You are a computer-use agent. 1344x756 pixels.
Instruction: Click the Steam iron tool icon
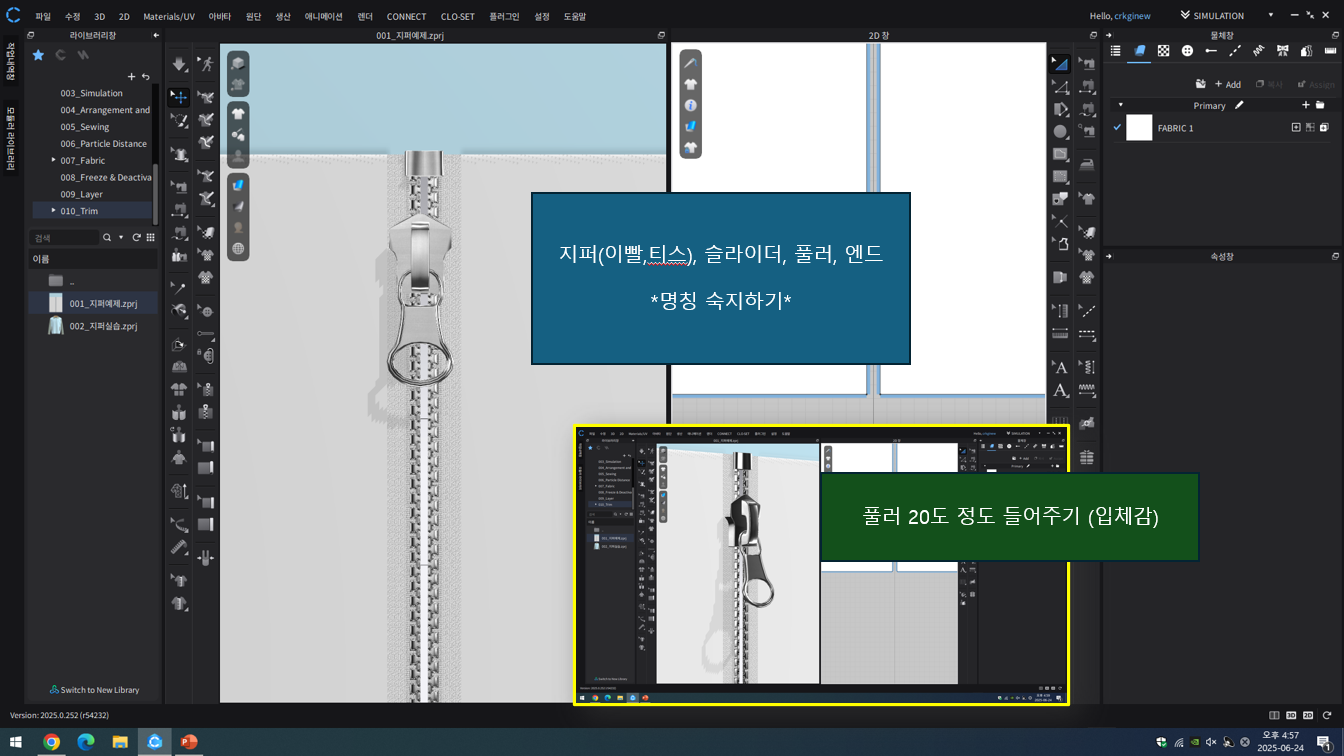click(x=1087, y=165)
